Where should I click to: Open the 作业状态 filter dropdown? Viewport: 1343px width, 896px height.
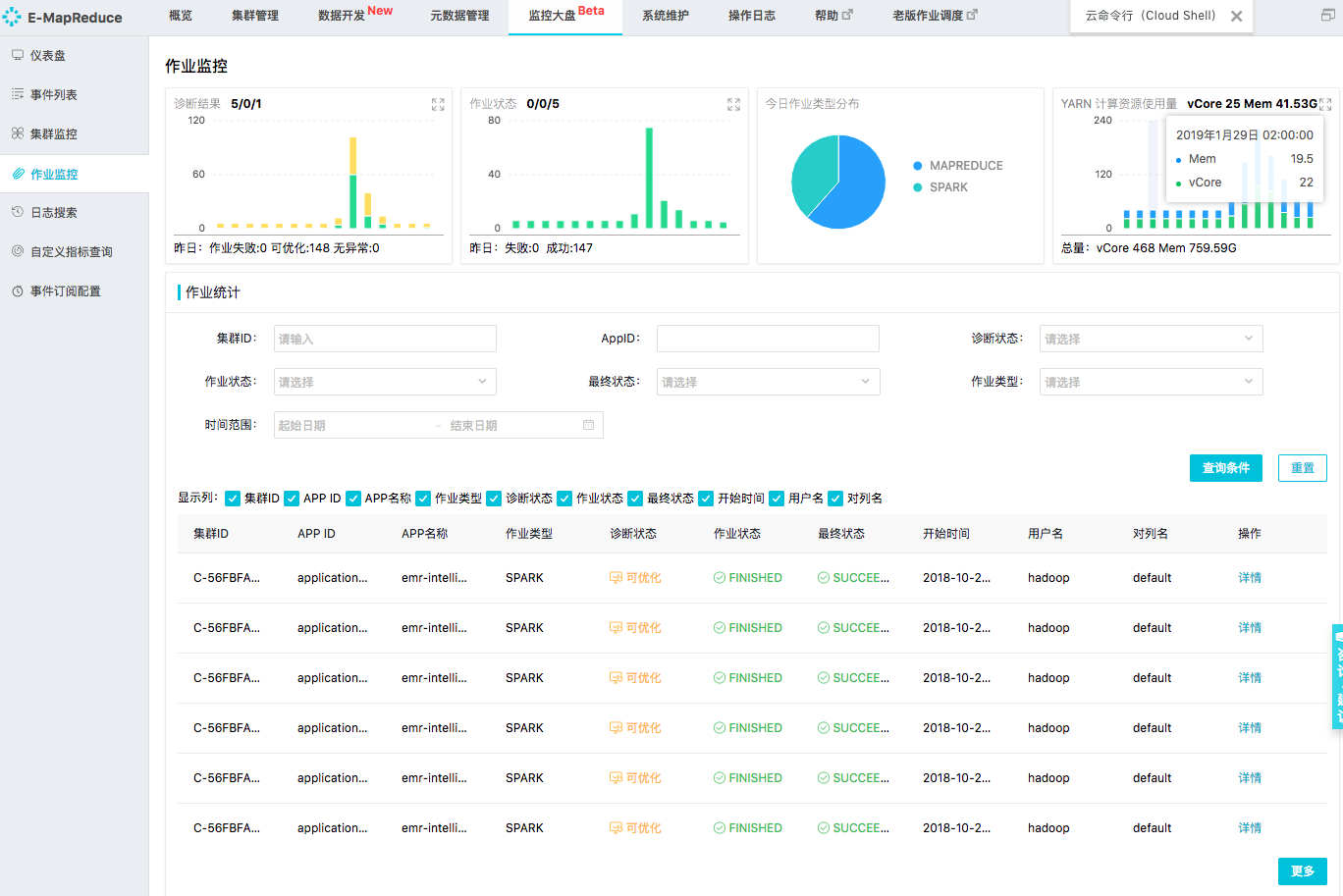385,382
